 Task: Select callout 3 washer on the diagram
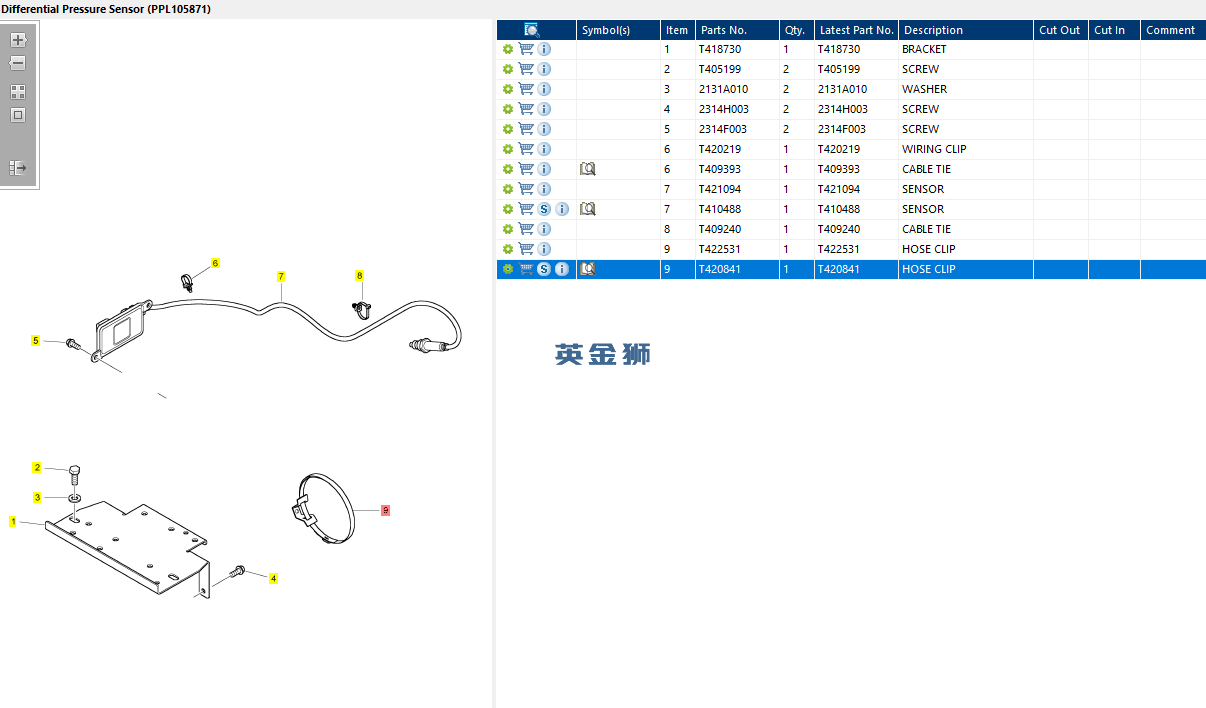[37, 497]
